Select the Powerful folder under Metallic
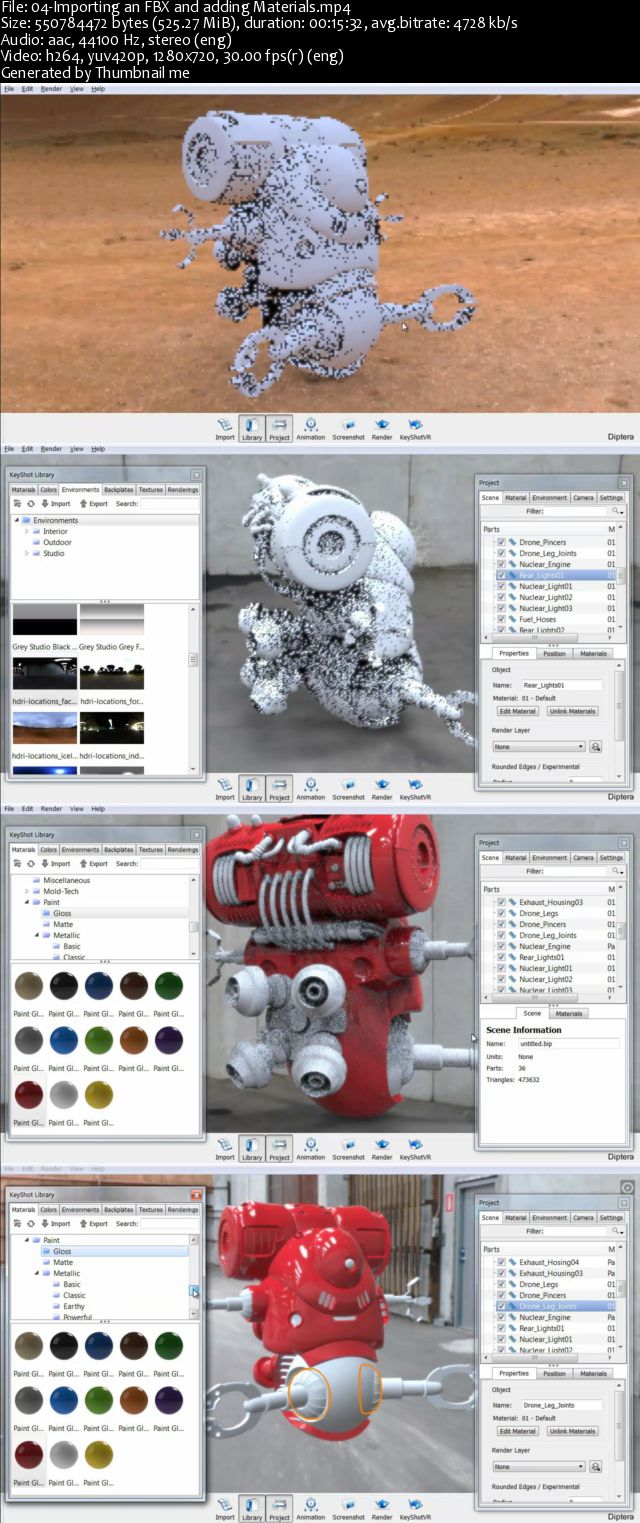640x1523 pixels. point(77,1317)
